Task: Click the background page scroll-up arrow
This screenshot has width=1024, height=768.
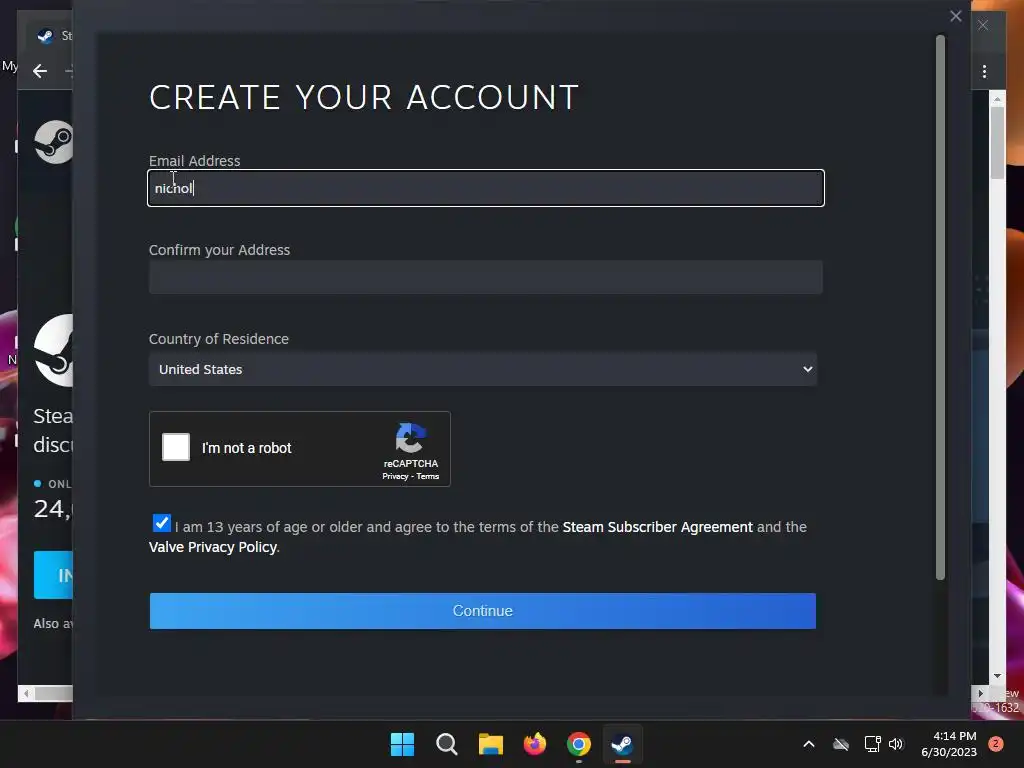Action: pyautogui.click(x=997, y=99)
